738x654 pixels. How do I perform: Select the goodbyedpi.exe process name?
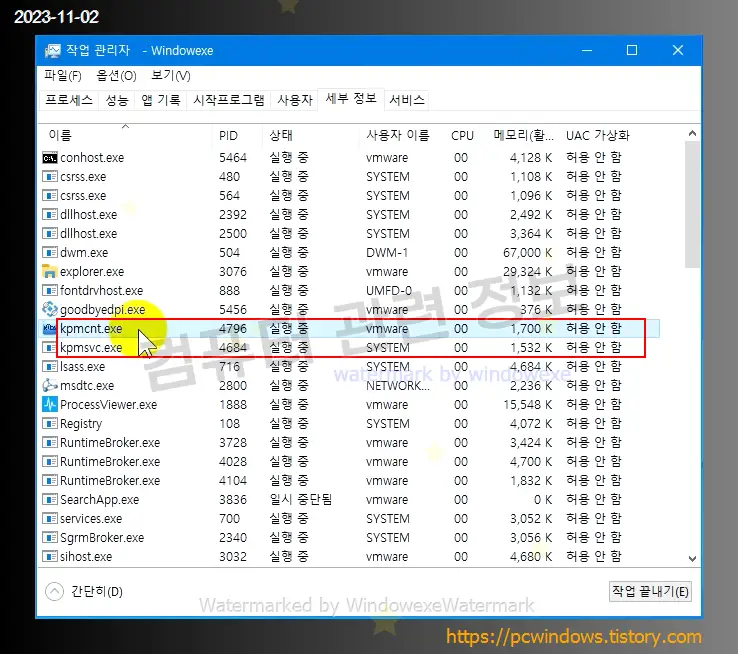[x=103, y=310]
